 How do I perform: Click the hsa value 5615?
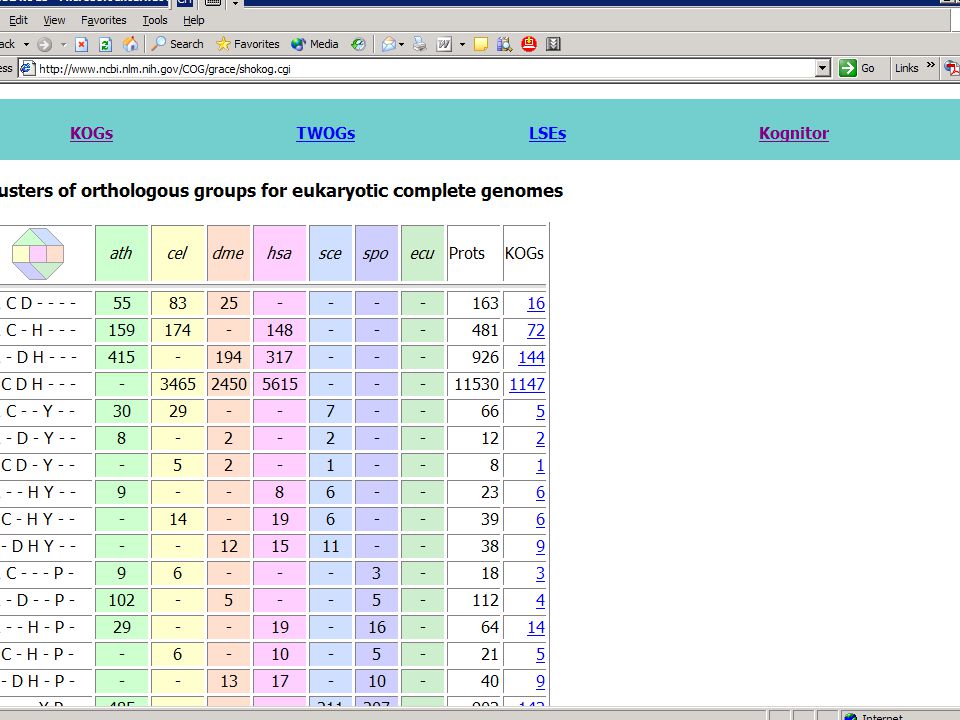tap(280, 384)
